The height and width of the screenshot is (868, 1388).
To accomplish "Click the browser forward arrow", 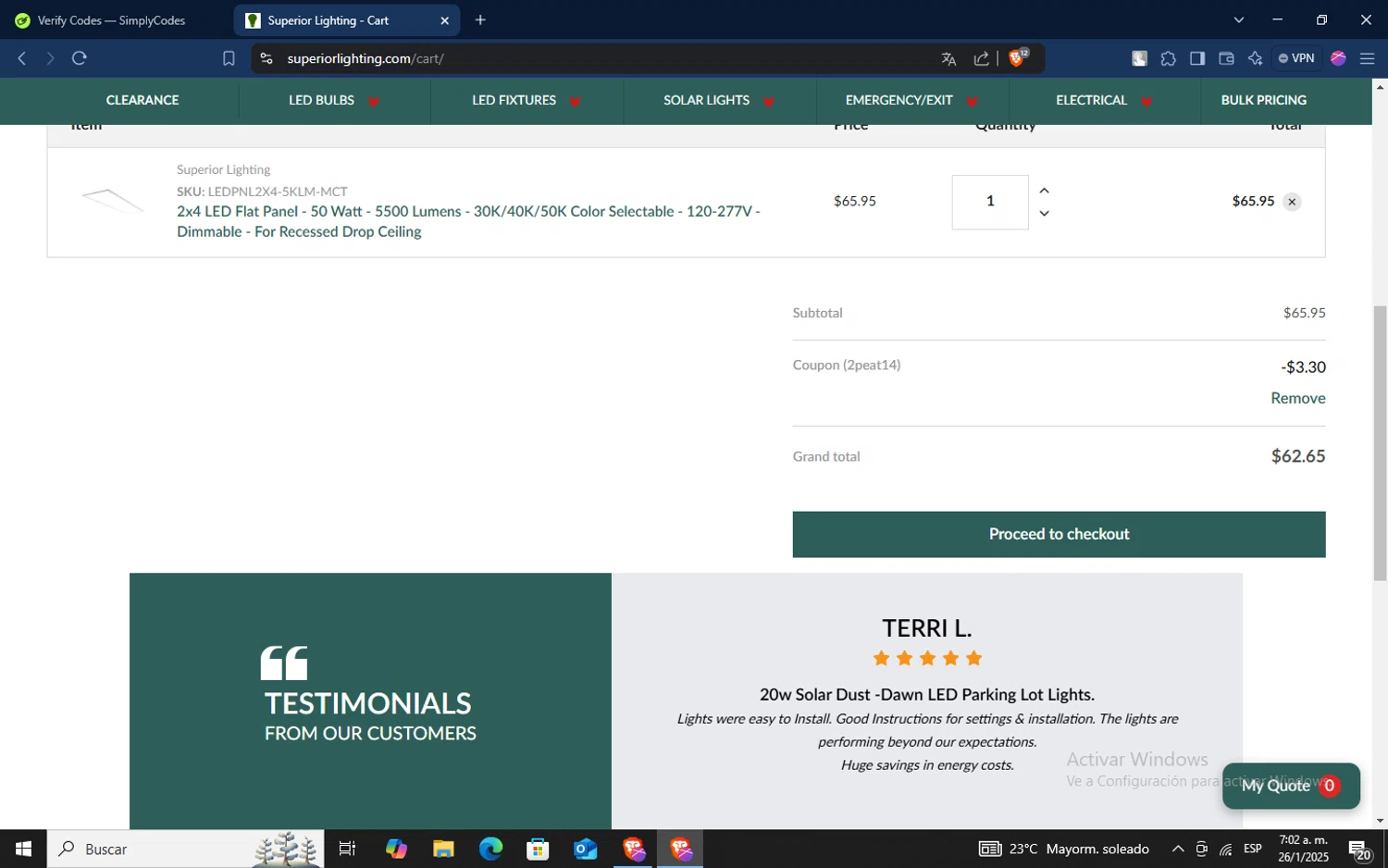I will click(x=50, y=58).
